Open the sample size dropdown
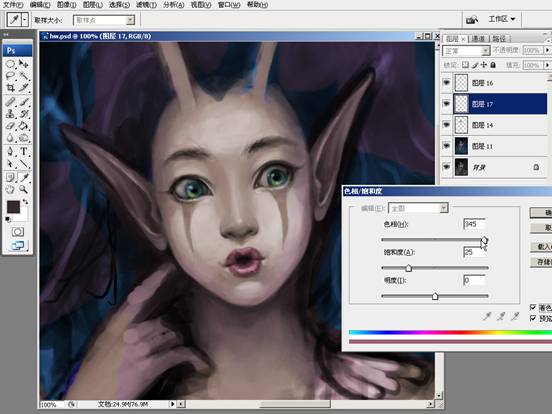 (x=104, y=20)
